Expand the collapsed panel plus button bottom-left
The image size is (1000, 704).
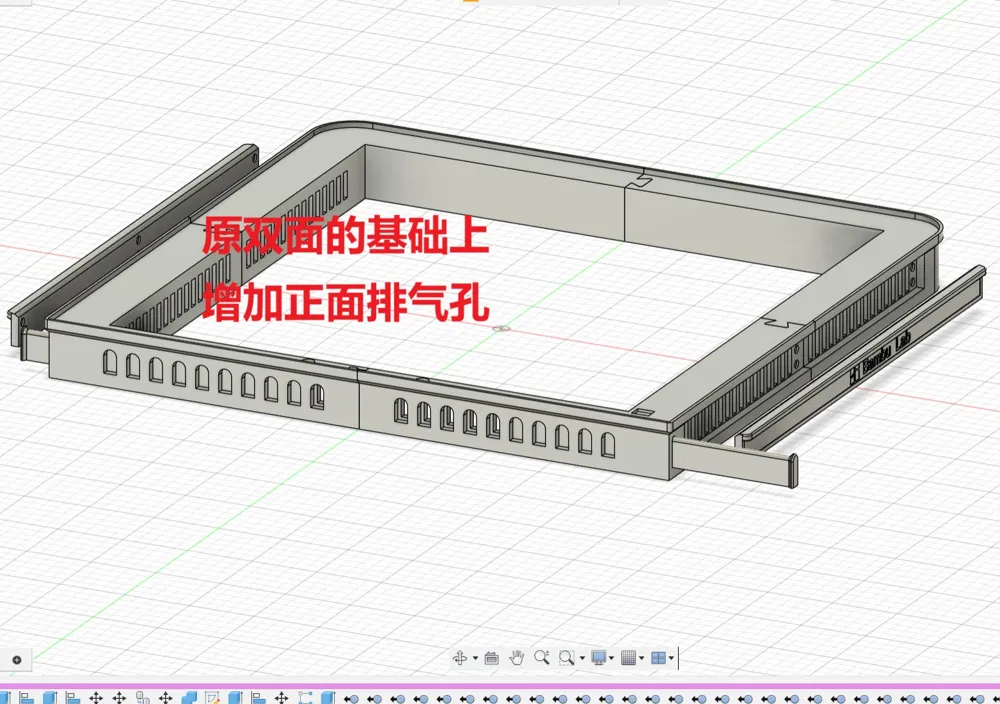[x=17, y=660]
